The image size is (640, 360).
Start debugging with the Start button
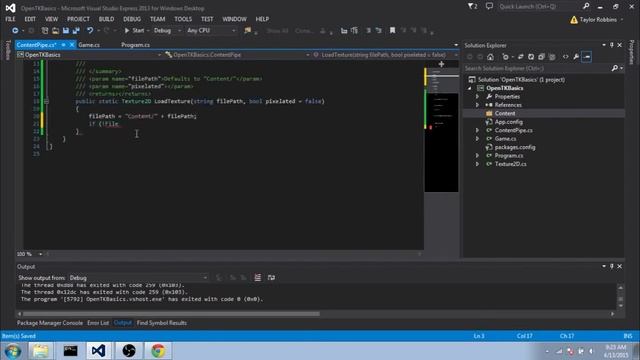pyautogui.click(x=134, y=31)
